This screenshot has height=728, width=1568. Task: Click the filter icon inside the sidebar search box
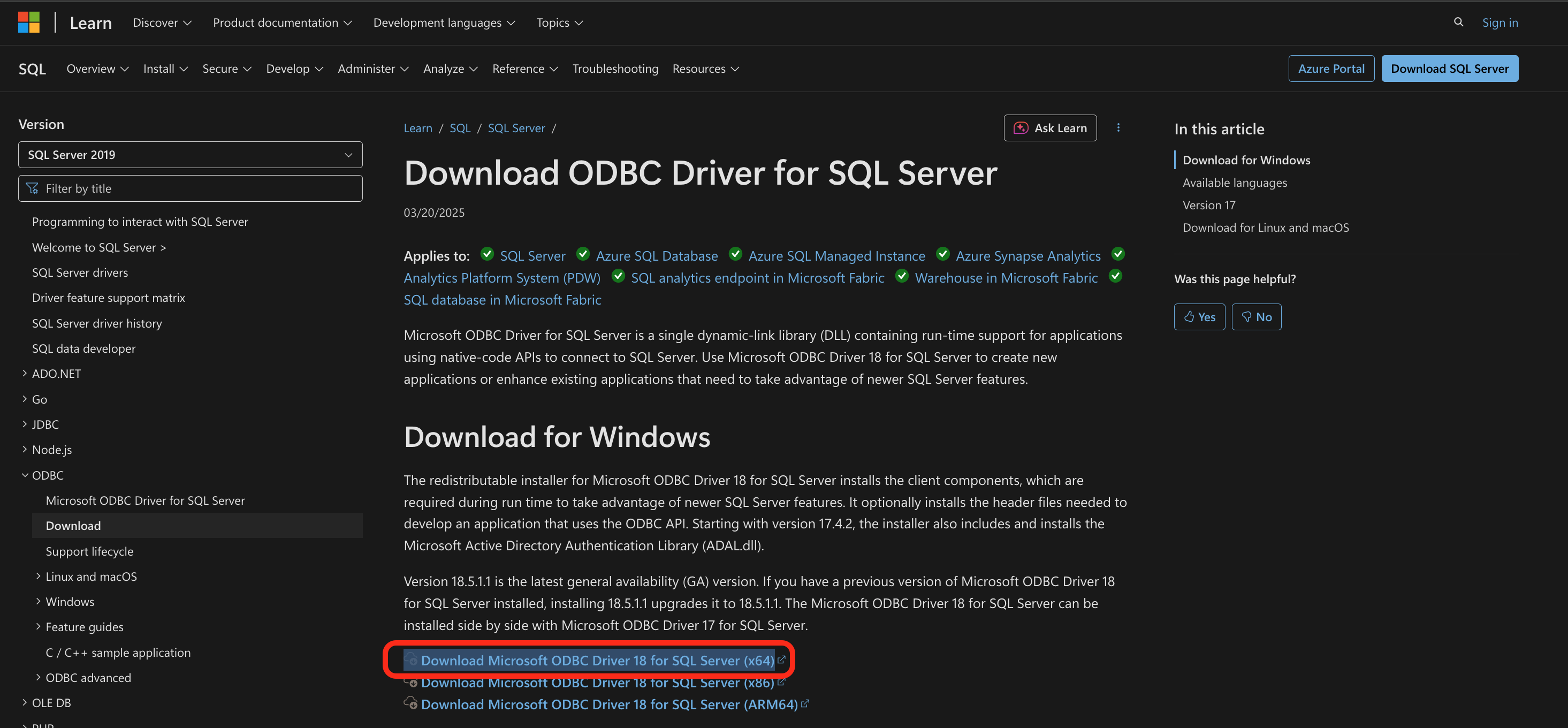[x=32, y=188]
